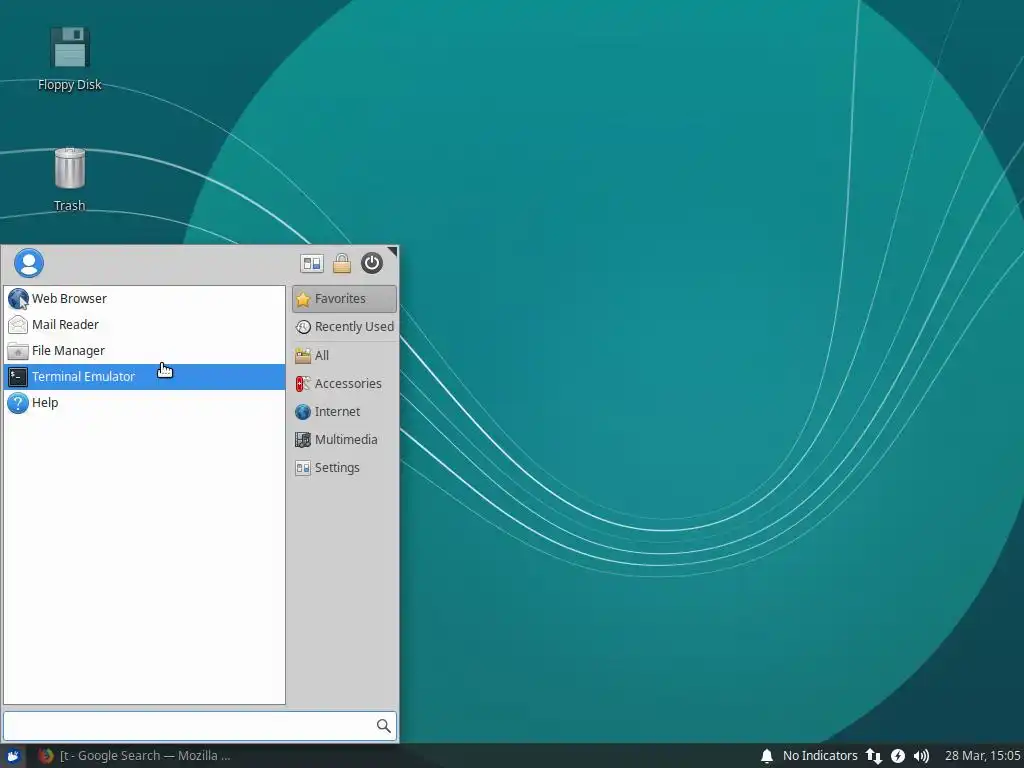The height and width of the screenshot is (768, 1024).
Task: Open the Accessories category
Action: click(344, 383)
